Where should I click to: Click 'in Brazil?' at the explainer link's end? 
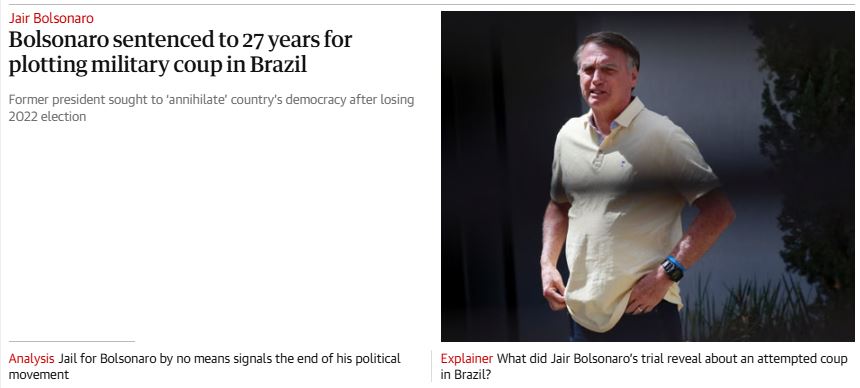(466, 375)
